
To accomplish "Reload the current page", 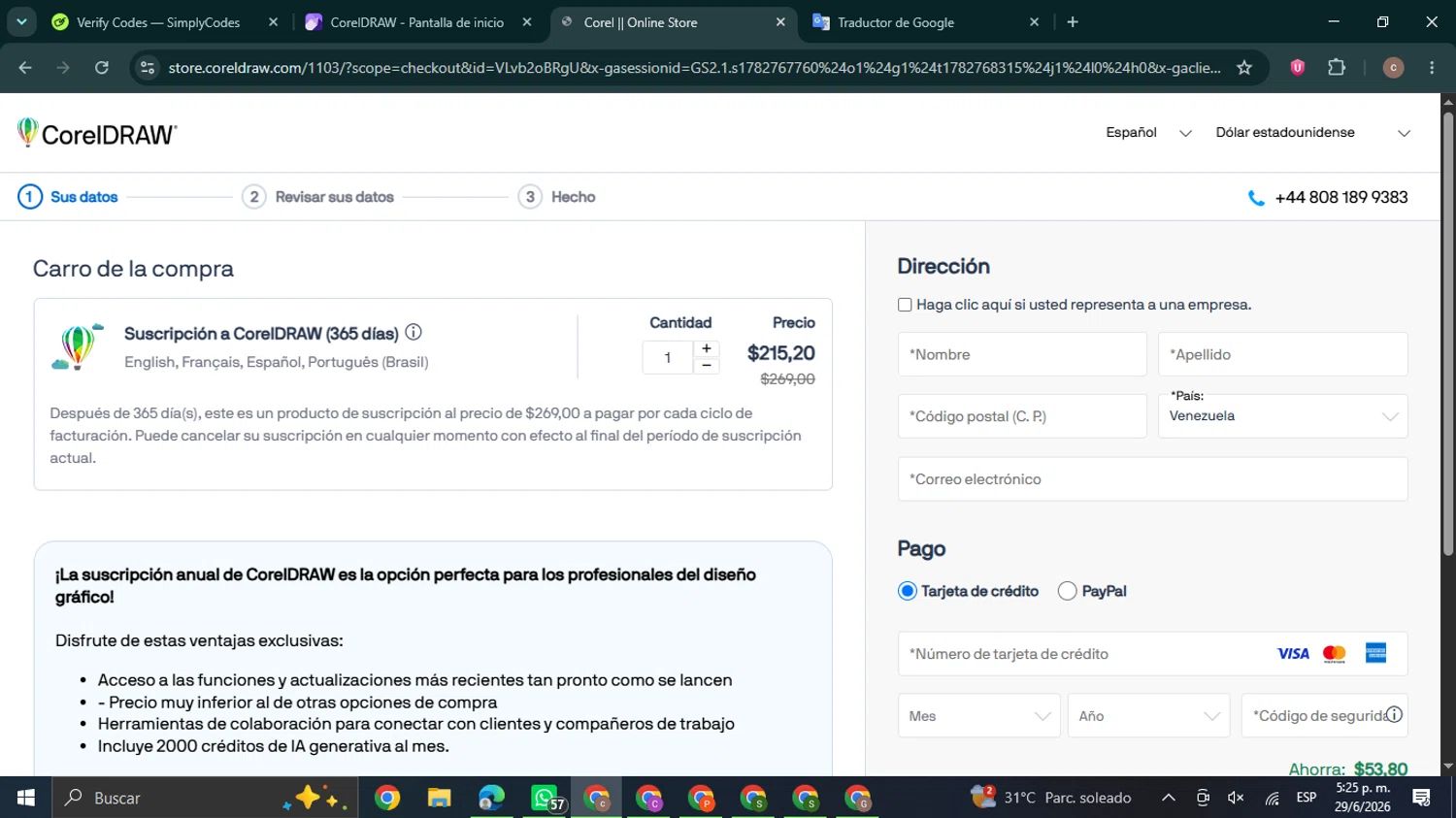I will [x=102, y=67].
